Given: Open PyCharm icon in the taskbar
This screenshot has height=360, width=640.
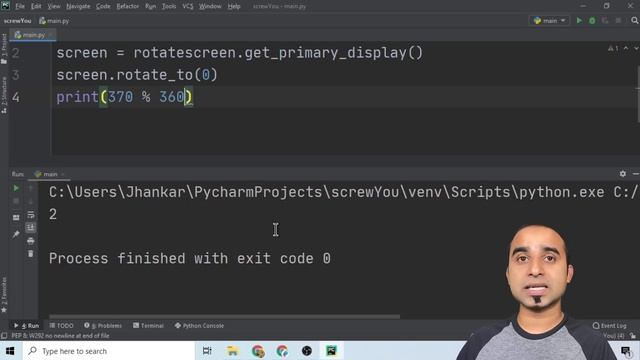Looking at the screenshot, I should (x=331, y=351).
